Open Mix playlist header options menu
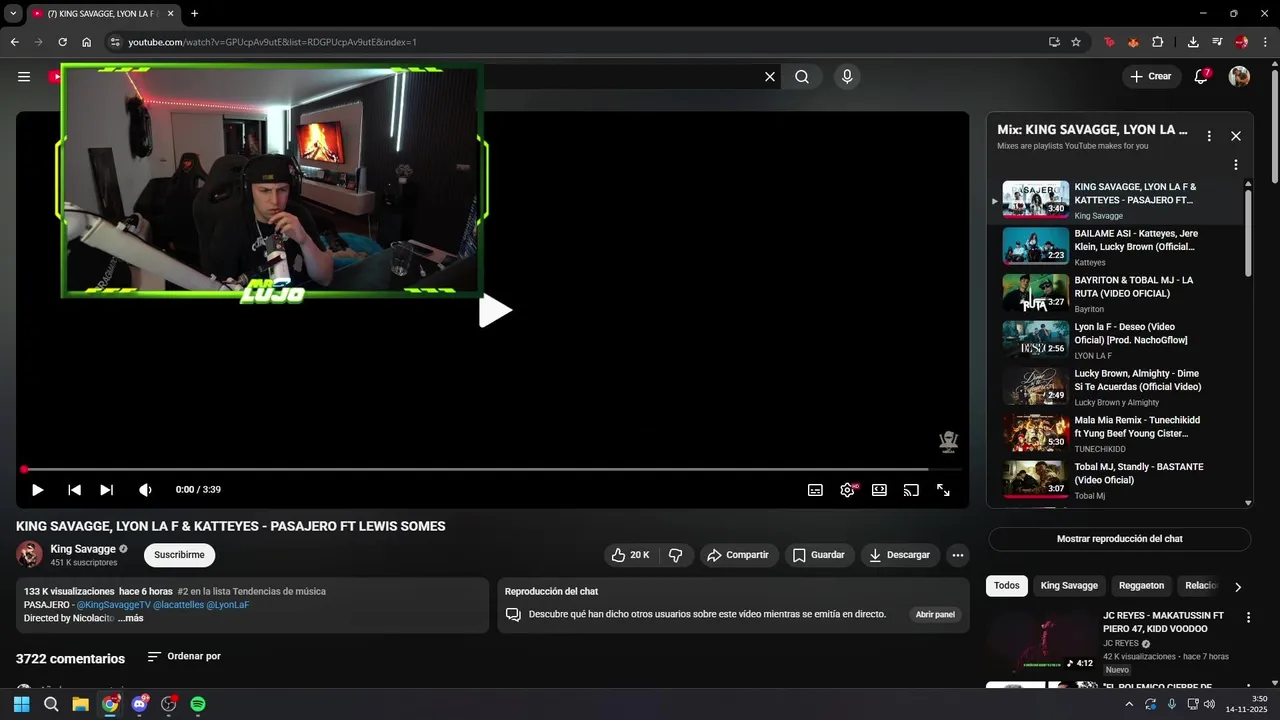Image resolution: width=1280 pixels, height=720 pixels. [1209, 136]
